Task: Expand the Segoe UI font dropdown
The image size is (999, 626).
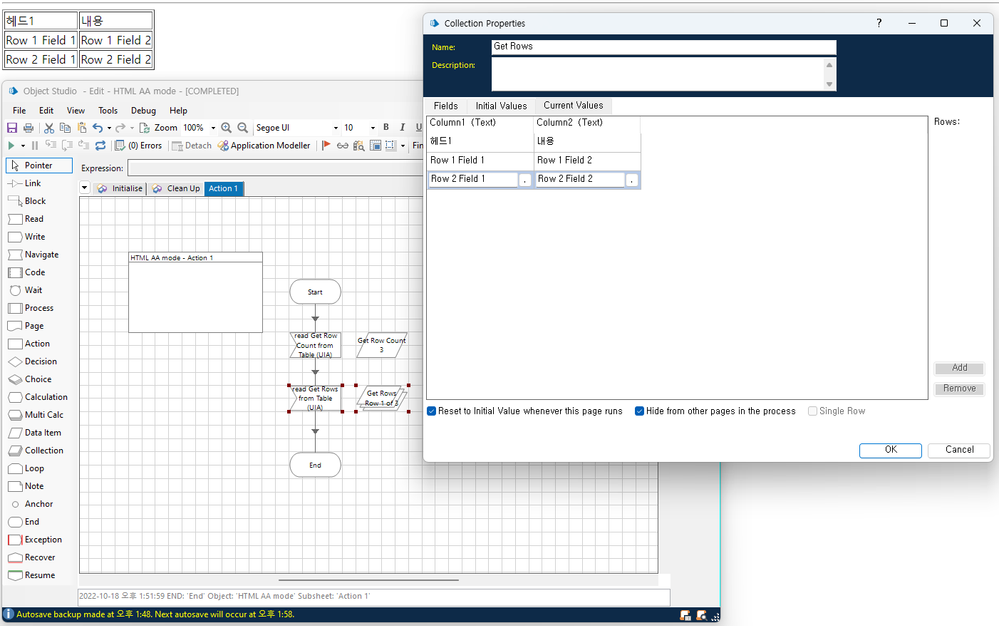Action: (336, 128)
